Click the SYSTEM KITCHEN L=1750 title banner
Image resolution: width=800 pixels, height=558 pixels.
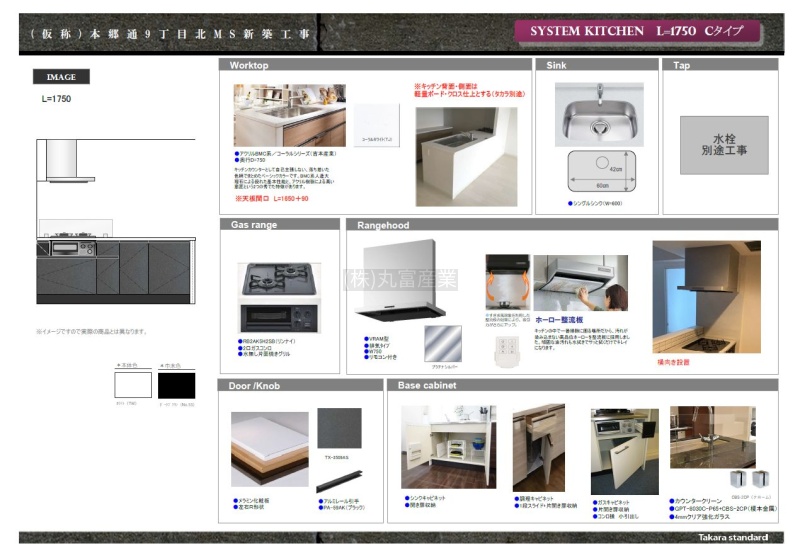click(x=637, y=31)
